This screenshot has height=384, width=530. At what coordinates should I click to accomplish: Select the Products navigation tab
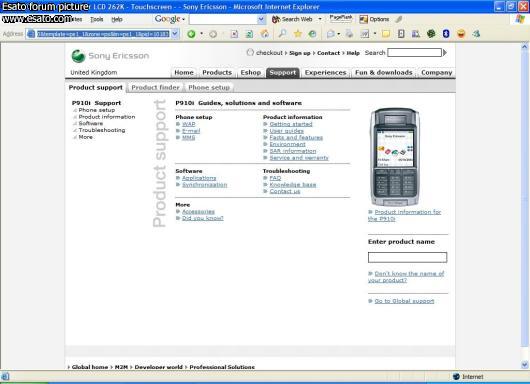click(x=217, y=72)
